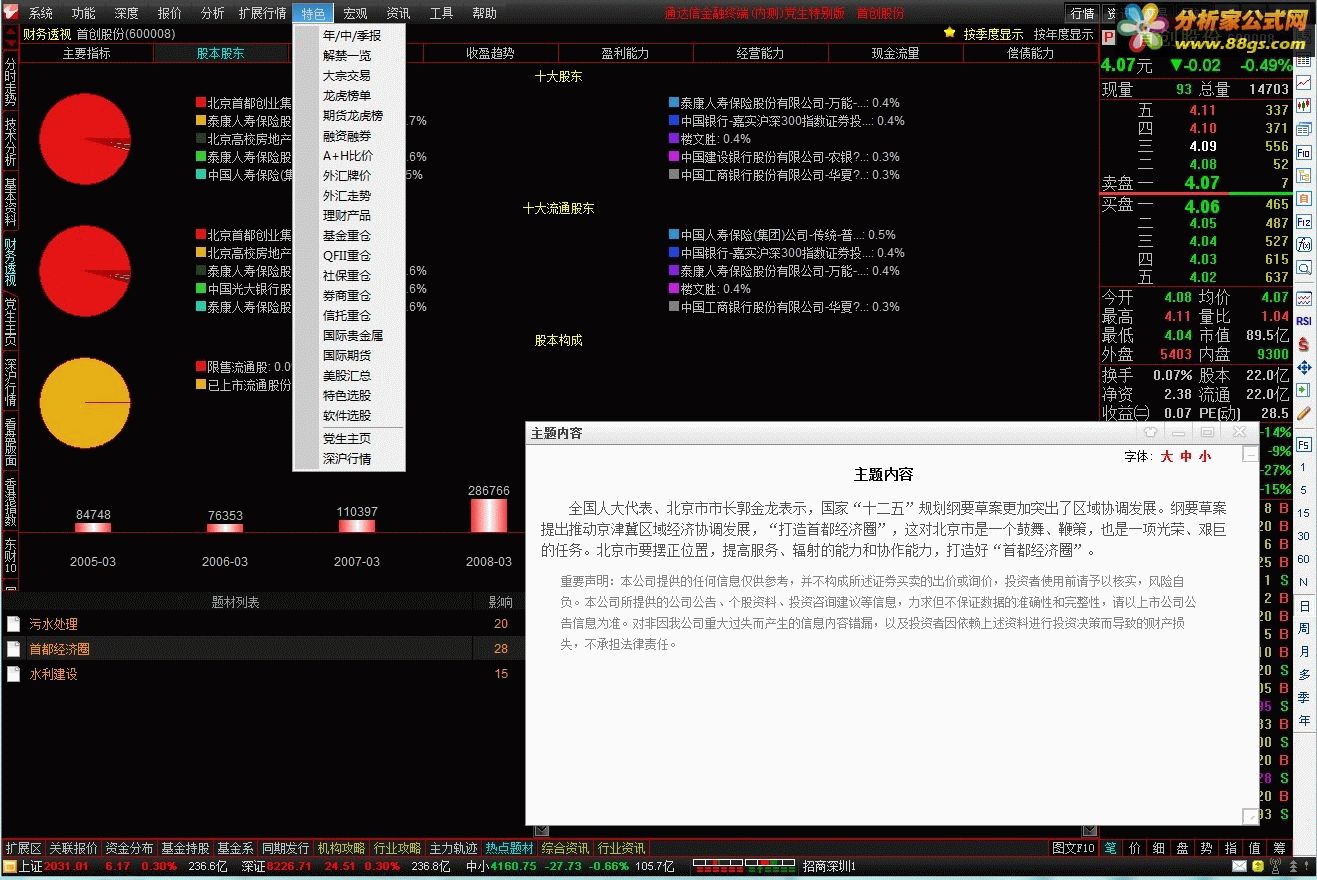Select the yellow favorite star icon
This screenshot has height=880, width=1317.
pos(949,33)
